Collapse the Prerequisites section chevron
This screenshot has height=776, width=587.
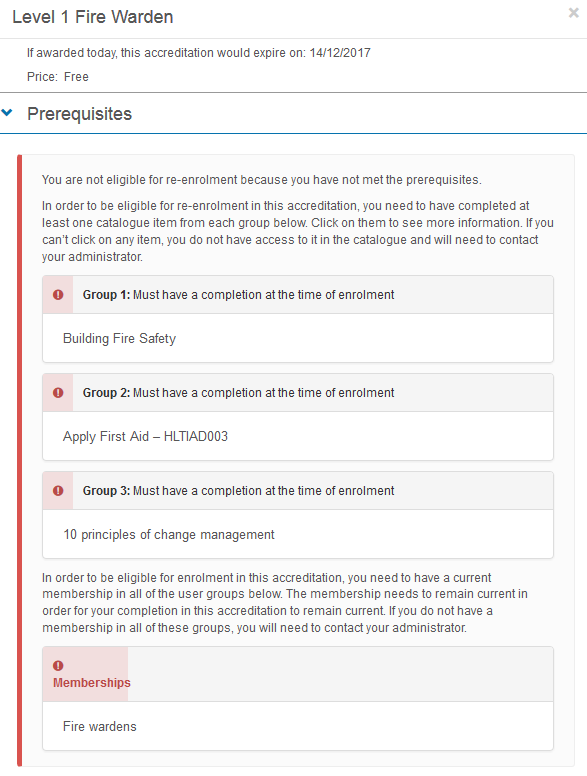pyautogui.click(x=7, y=113)
